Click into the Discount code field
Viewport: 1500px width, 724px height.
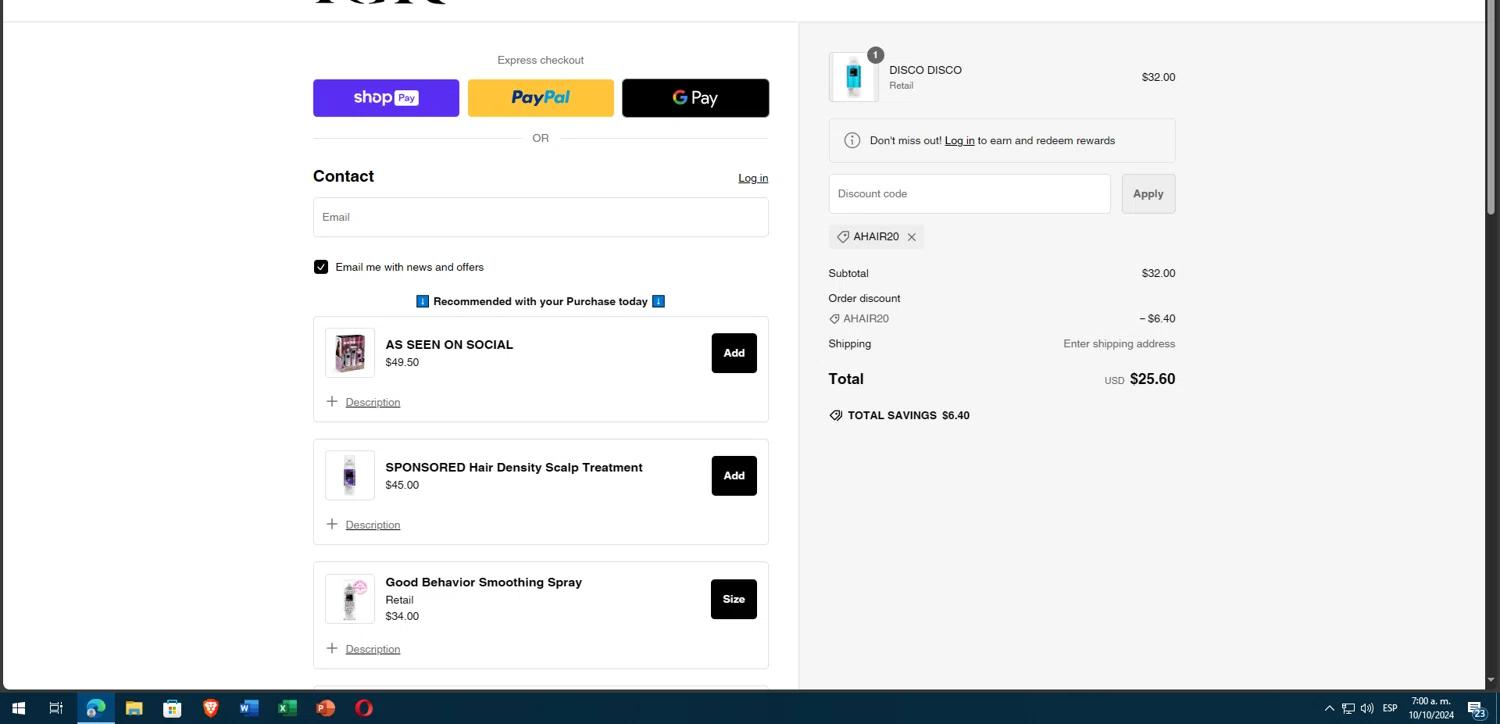coord(969,194)
